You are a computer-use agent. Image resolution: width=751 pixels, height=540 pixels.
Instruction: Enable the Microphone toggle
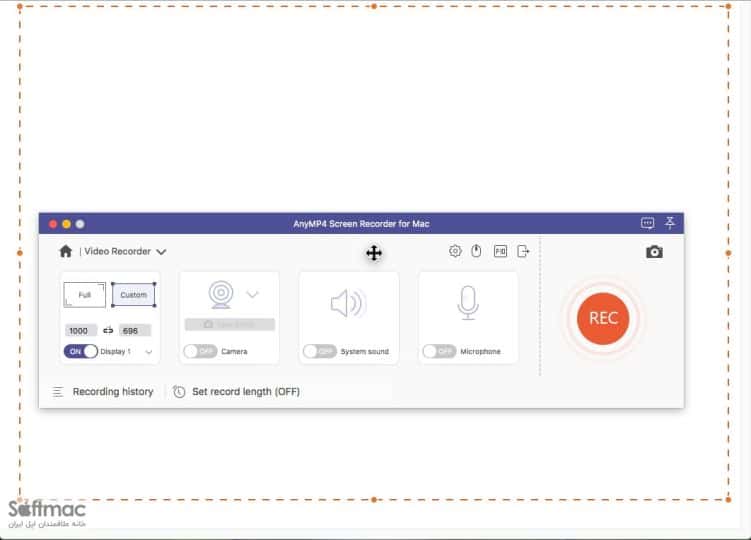point(439,352)
